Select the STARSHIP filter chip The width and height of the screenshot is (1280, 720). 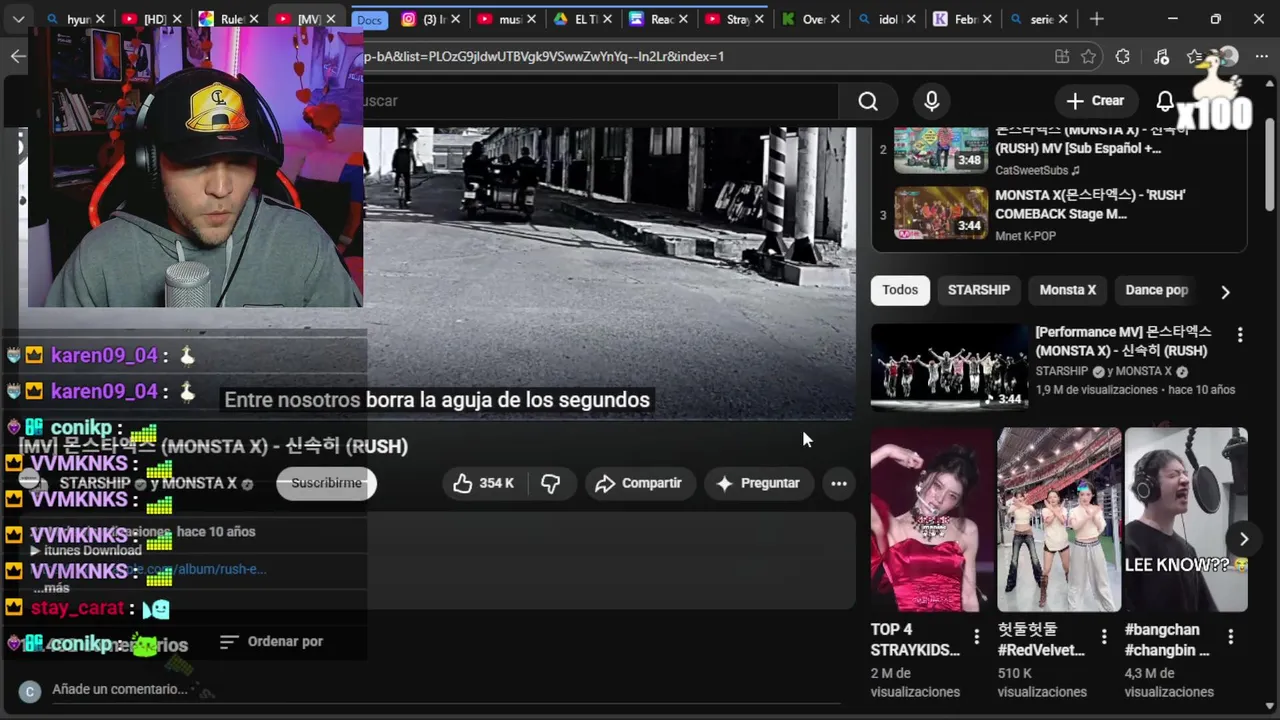tap(979, 290)
